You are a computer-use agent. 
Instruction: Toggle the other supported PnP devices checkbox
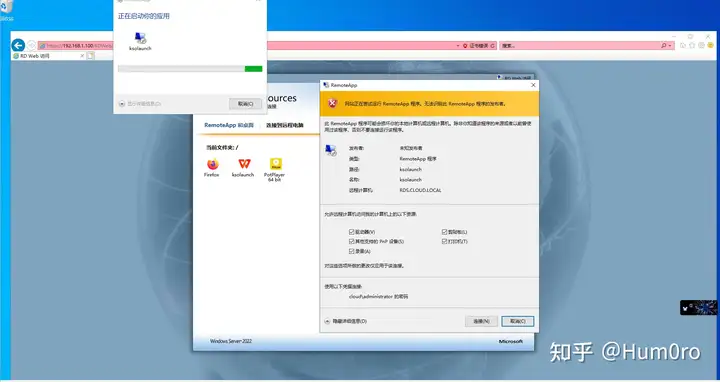click(352, 241)
